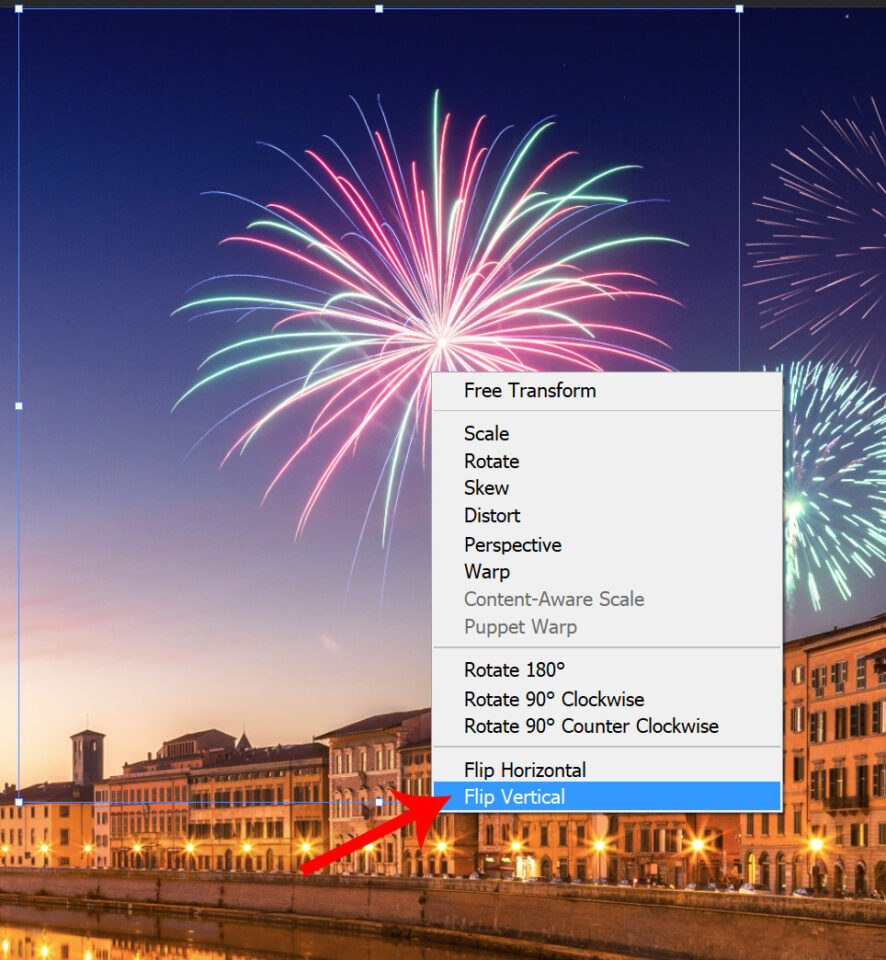Click the Free Transform menu entry
This screenshot has height=960, width=886.
coord(529,391)
